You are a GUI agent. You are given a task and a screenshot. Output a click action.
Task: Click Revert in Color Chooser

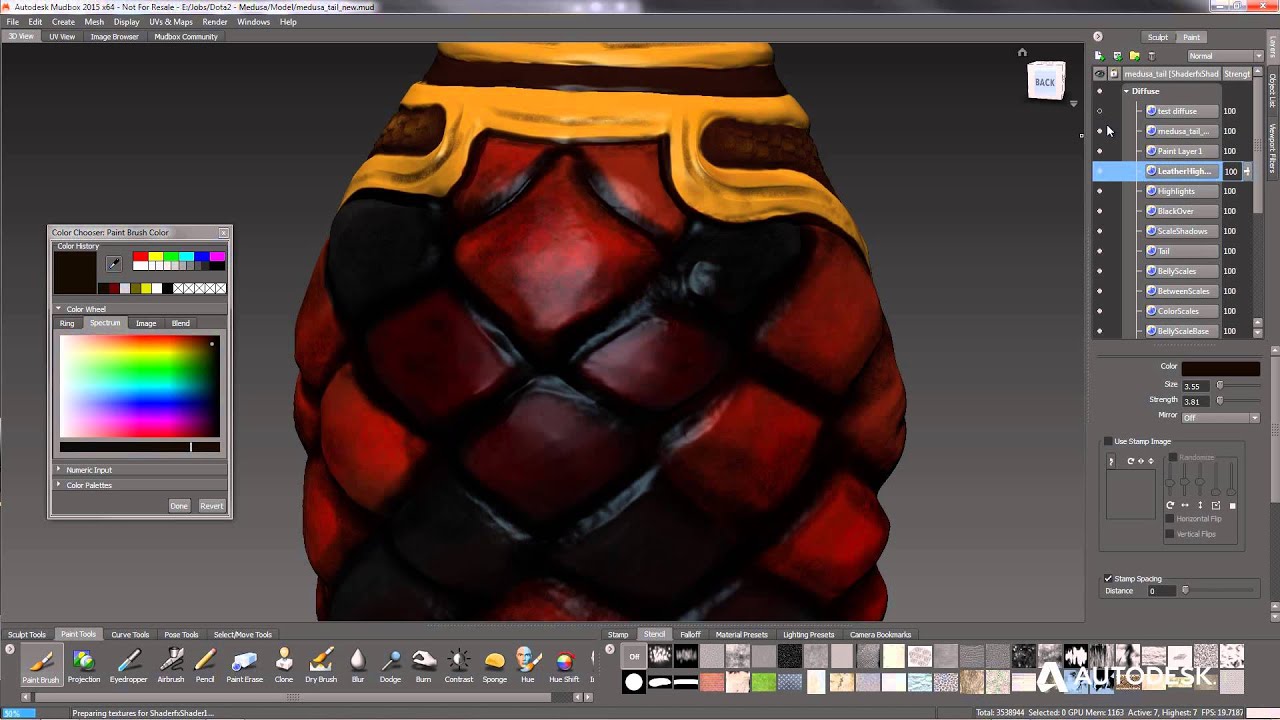point(211,506)
